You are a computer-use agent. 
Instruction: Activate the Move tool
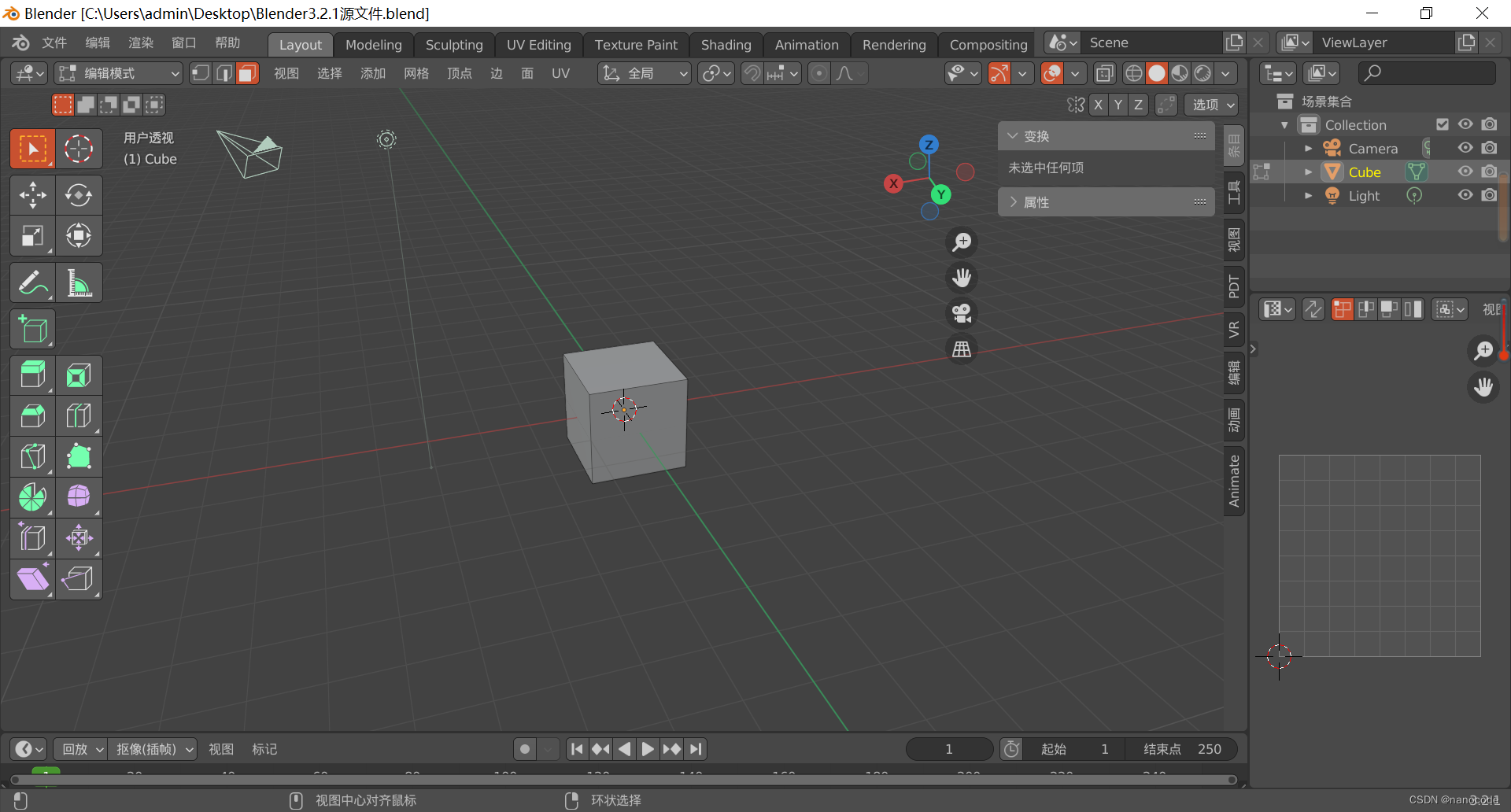32,195
